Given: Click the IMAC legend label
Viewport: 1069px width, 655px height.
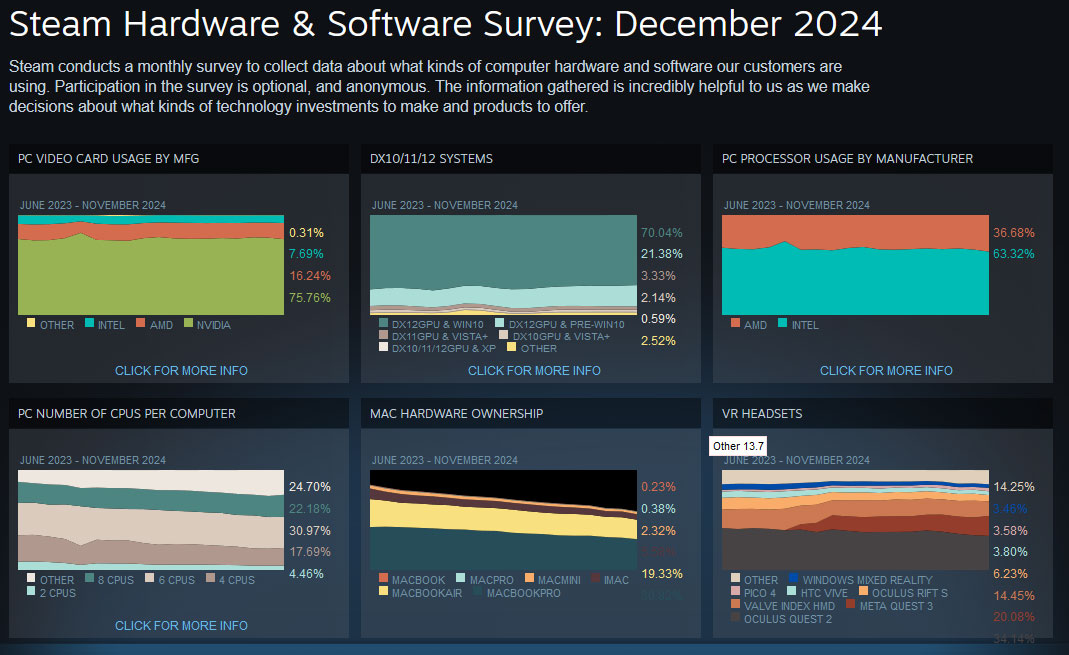Looking at the screenshot, I should tap(616, 580).
